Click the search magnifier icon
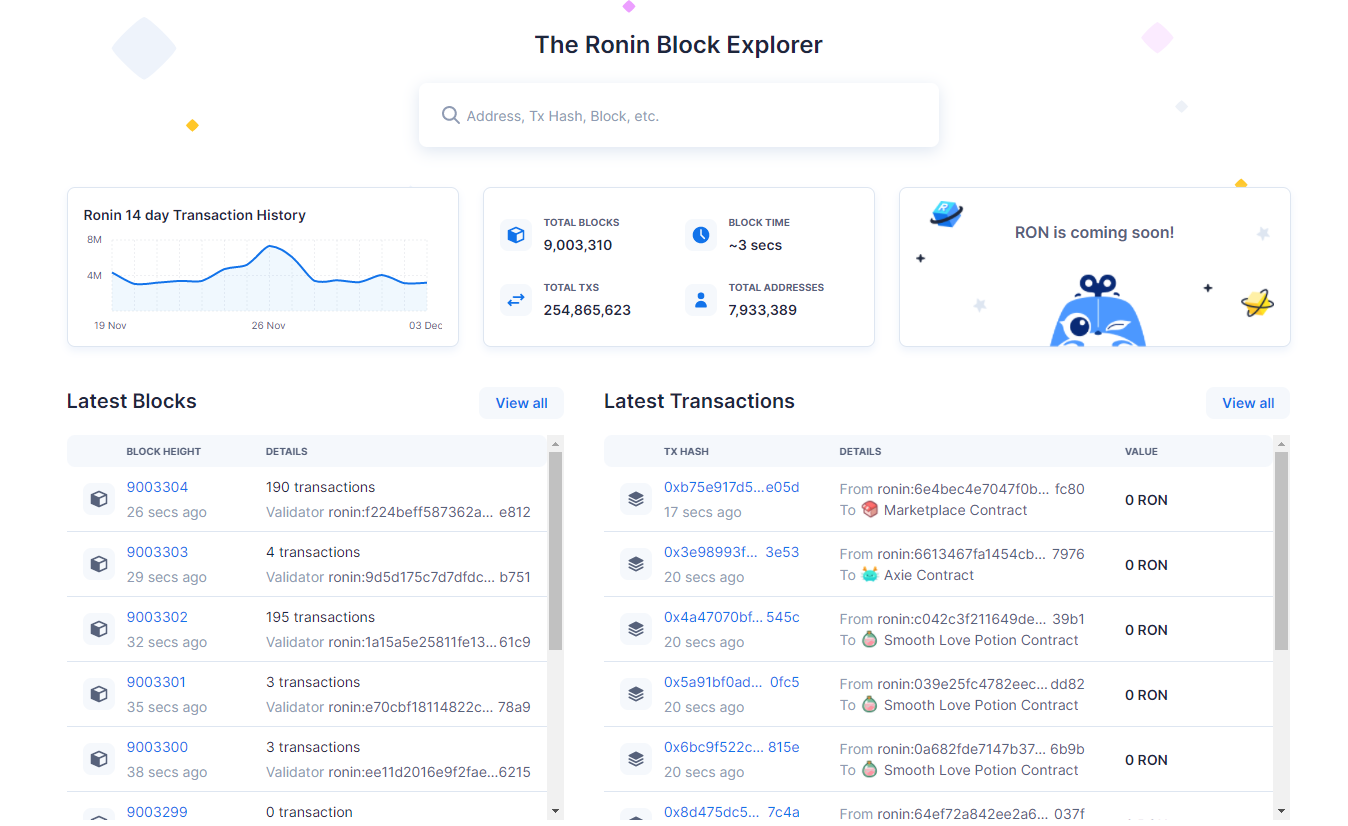The height and width of the screenshot is (826, 1348). tap(450, 115)
